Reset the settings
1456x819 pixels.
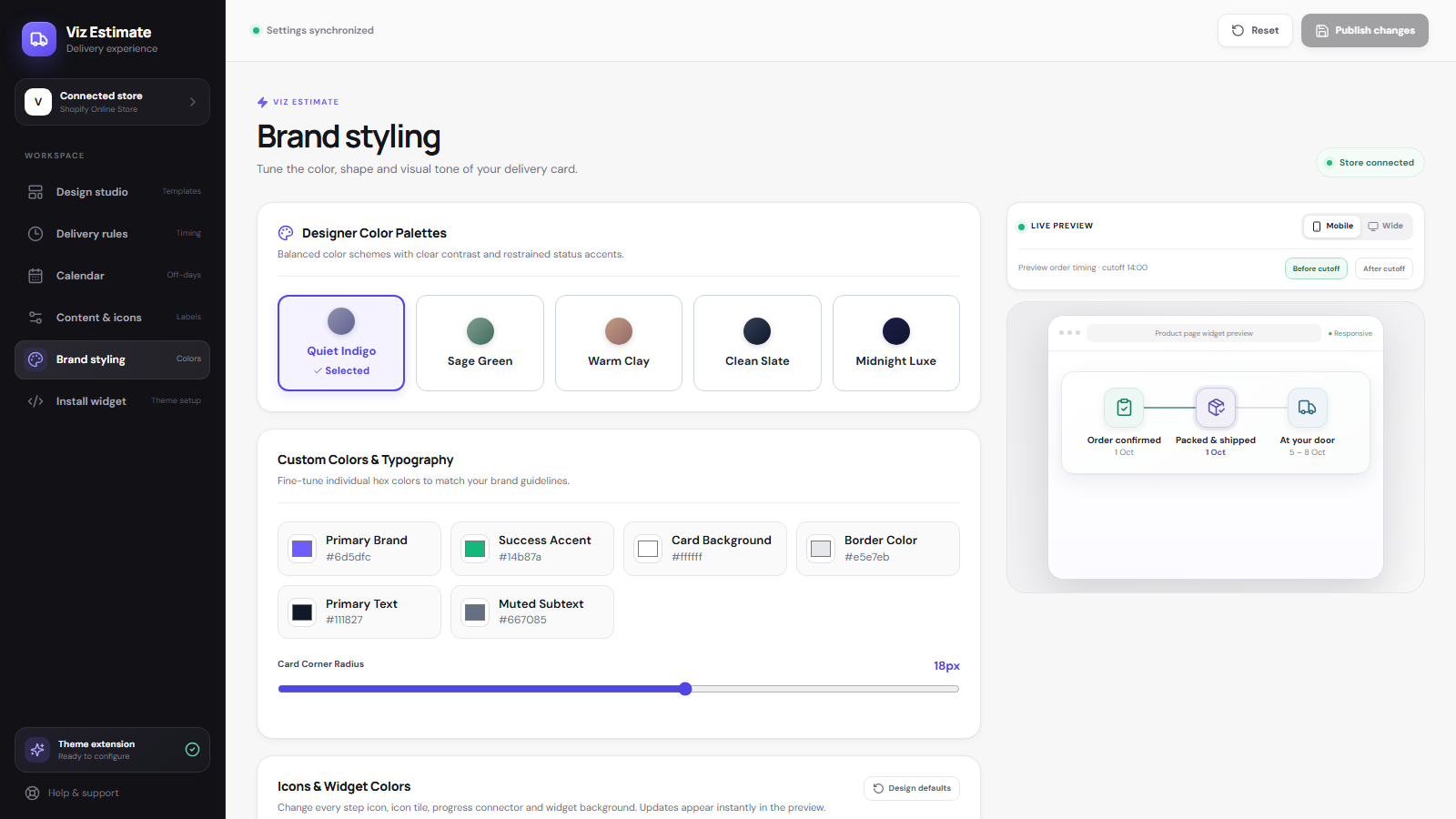(1255, 30)
